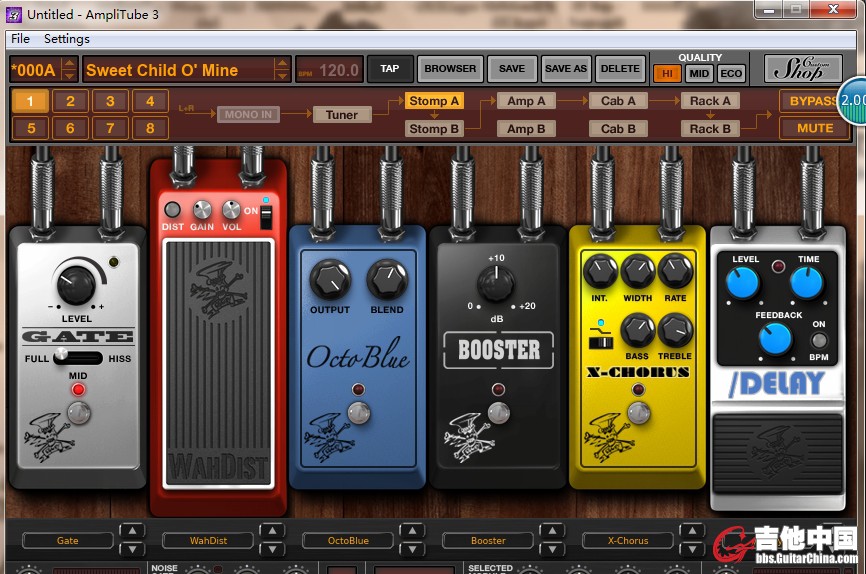Step preset number *000A stepper arrows
Viewport: 866px width, 574px height.
pyautogui.click(x=69, y=70)
